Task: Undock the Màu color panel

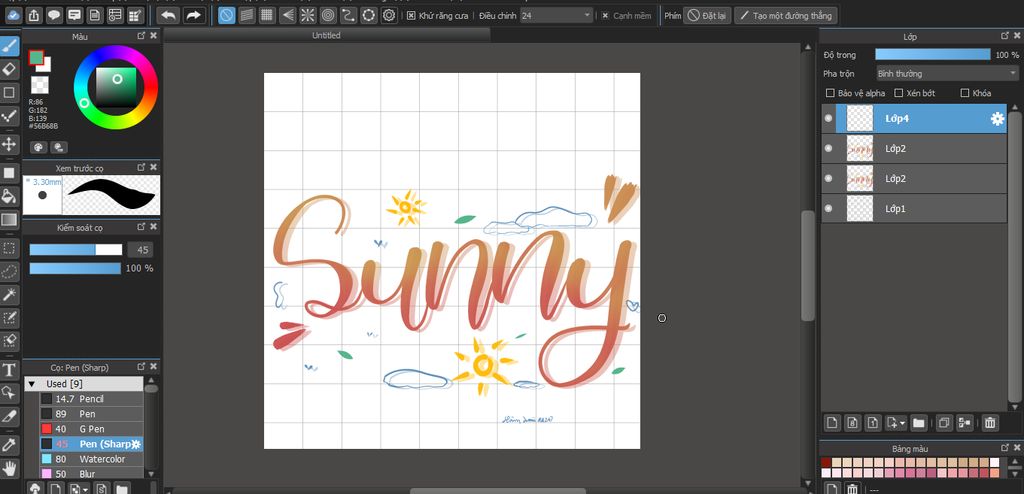Action: click(142, 36)
